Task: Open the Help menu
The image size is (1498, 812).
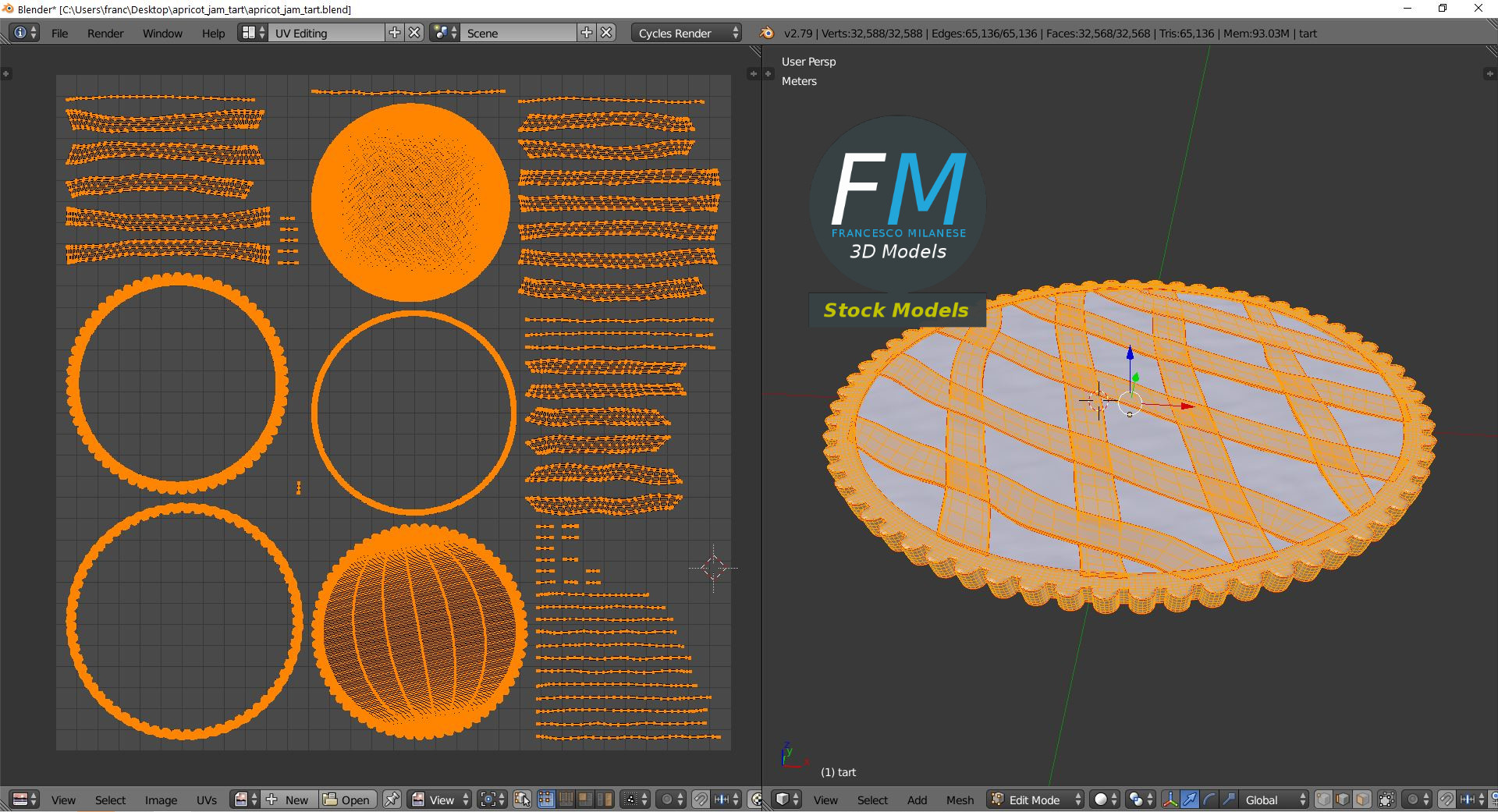Action: pyautogui.click(x=213, y=34)
